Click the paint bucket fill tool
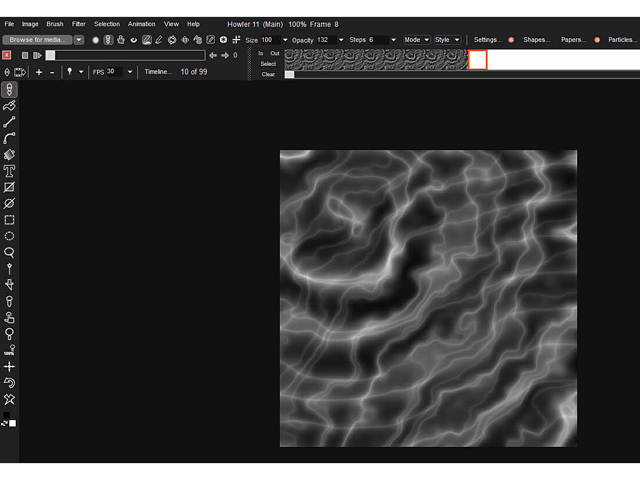 tap(9, 155)
